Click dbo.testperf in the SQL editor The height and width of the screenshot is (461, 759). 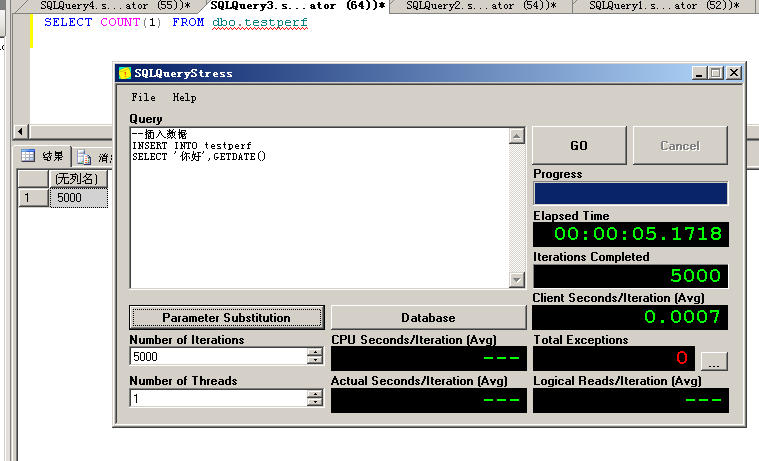point(259,22)
